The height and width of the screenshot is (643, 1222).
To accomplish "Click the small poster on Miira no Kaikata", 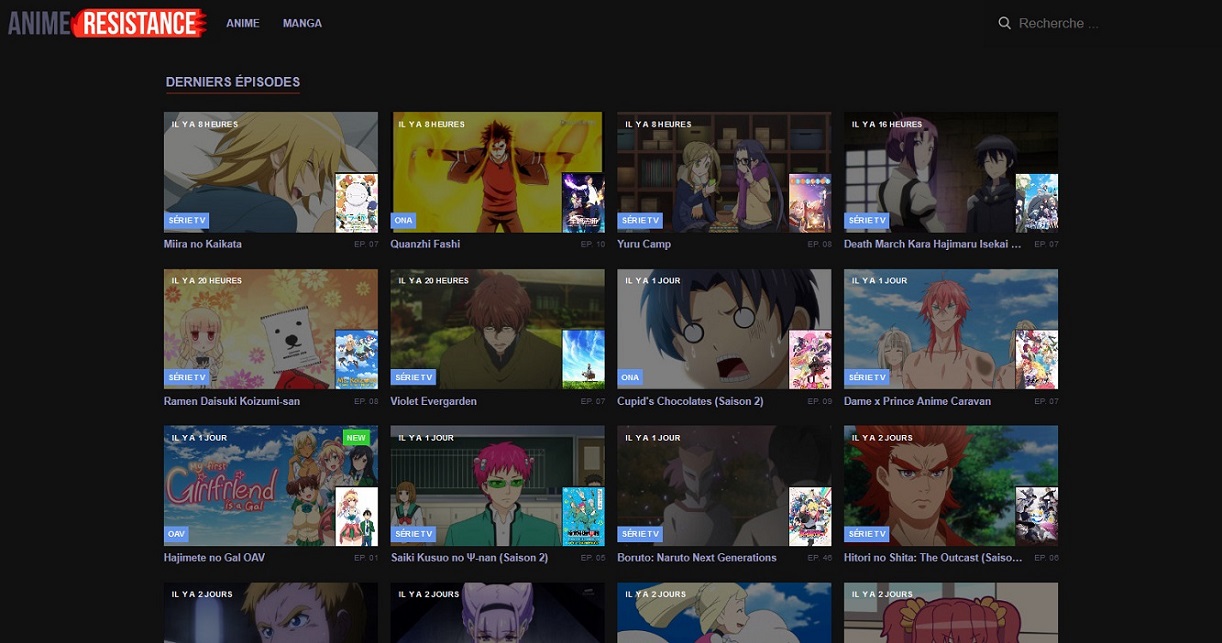I will (356, 203).
